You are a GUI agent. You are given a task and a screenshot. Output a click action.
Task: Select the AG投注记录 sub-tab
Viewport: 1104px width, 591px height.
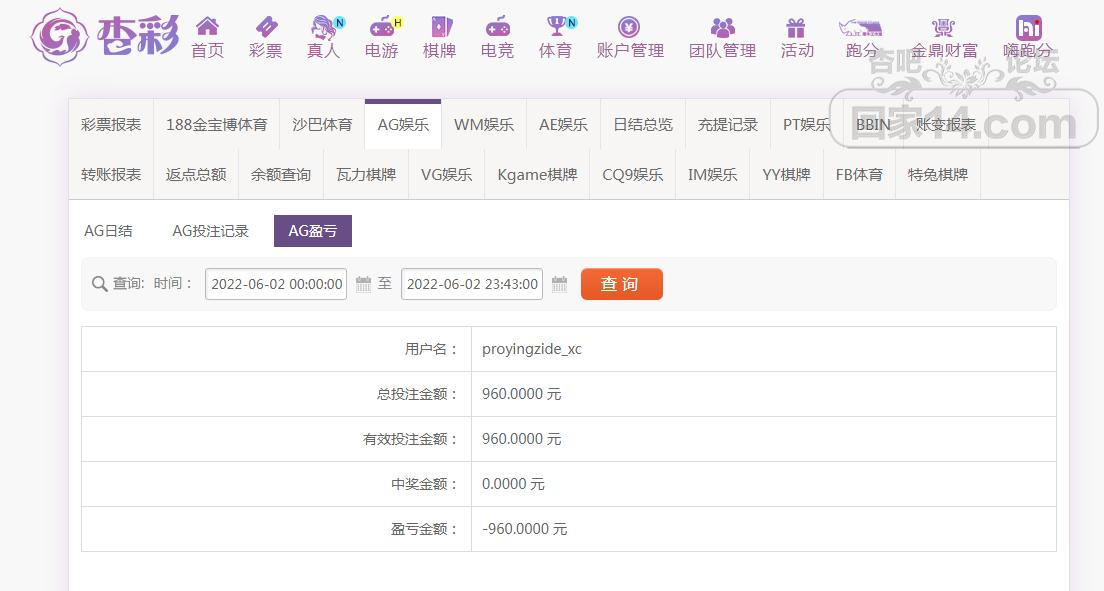[210, 231]
